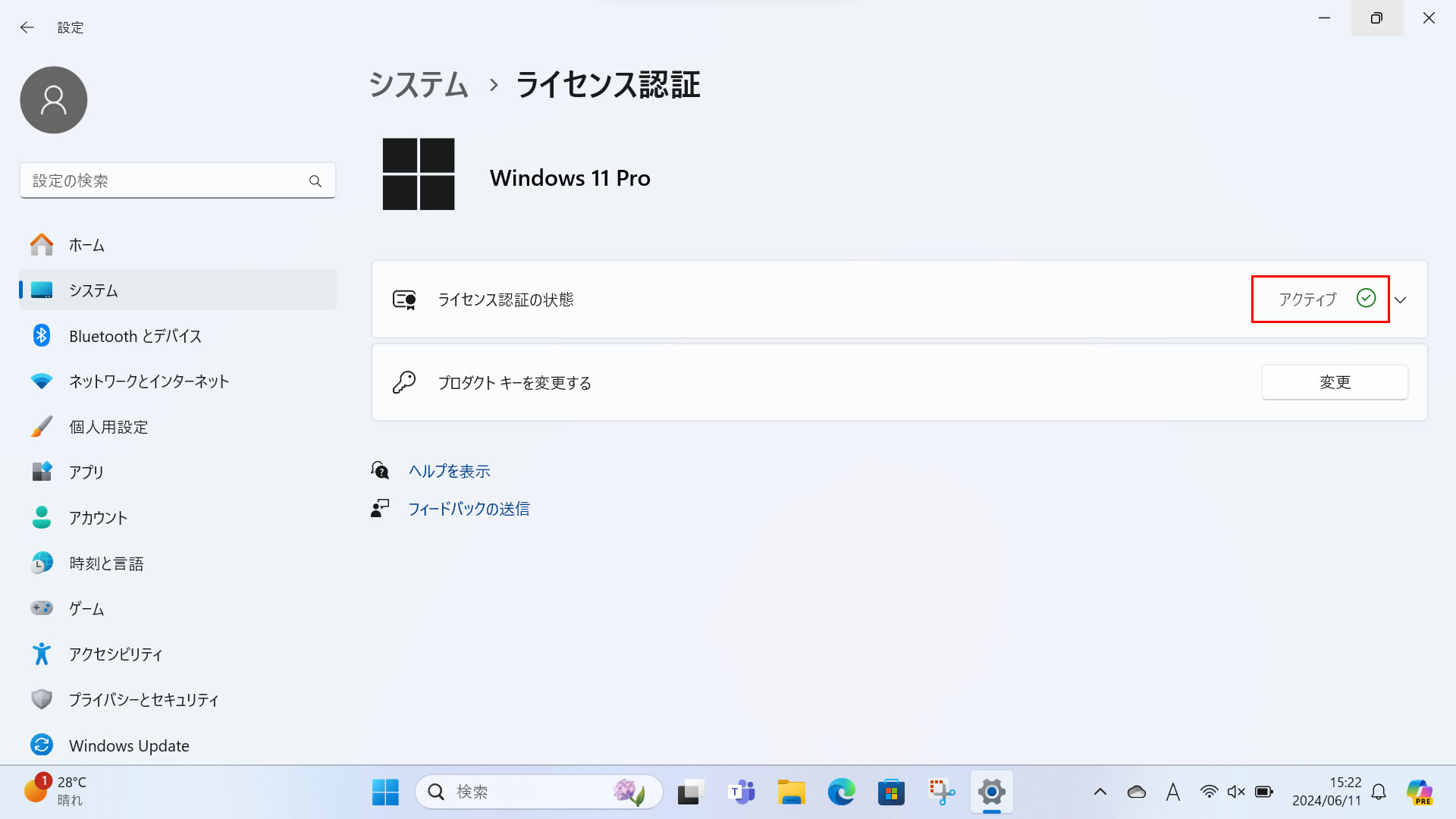Click the battery tray icon
Image resolution: width=1456 pixels, height=819 pixels.
[1263, 792]
